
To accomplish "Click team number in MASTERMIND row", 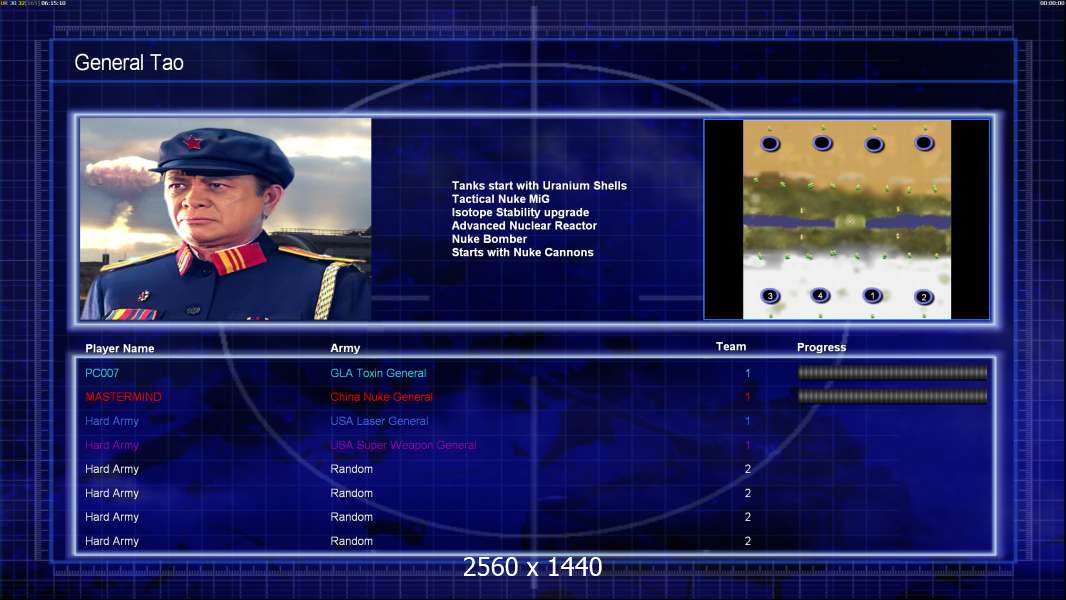I will point(747,397).
